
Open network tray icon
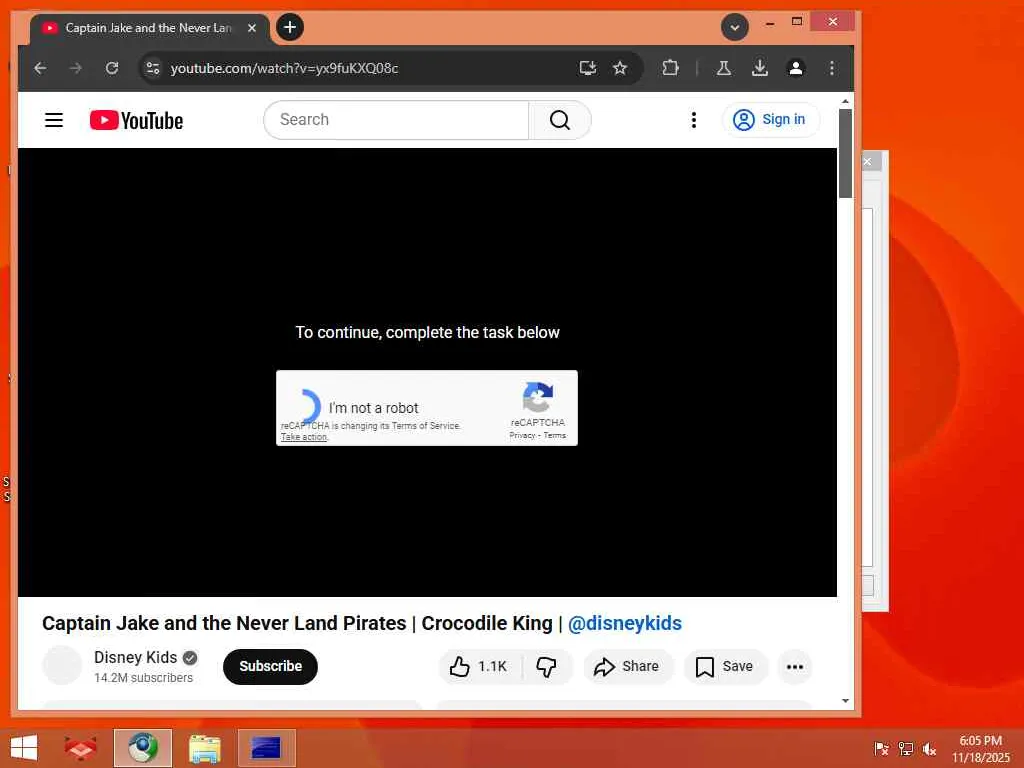[905, 748]
